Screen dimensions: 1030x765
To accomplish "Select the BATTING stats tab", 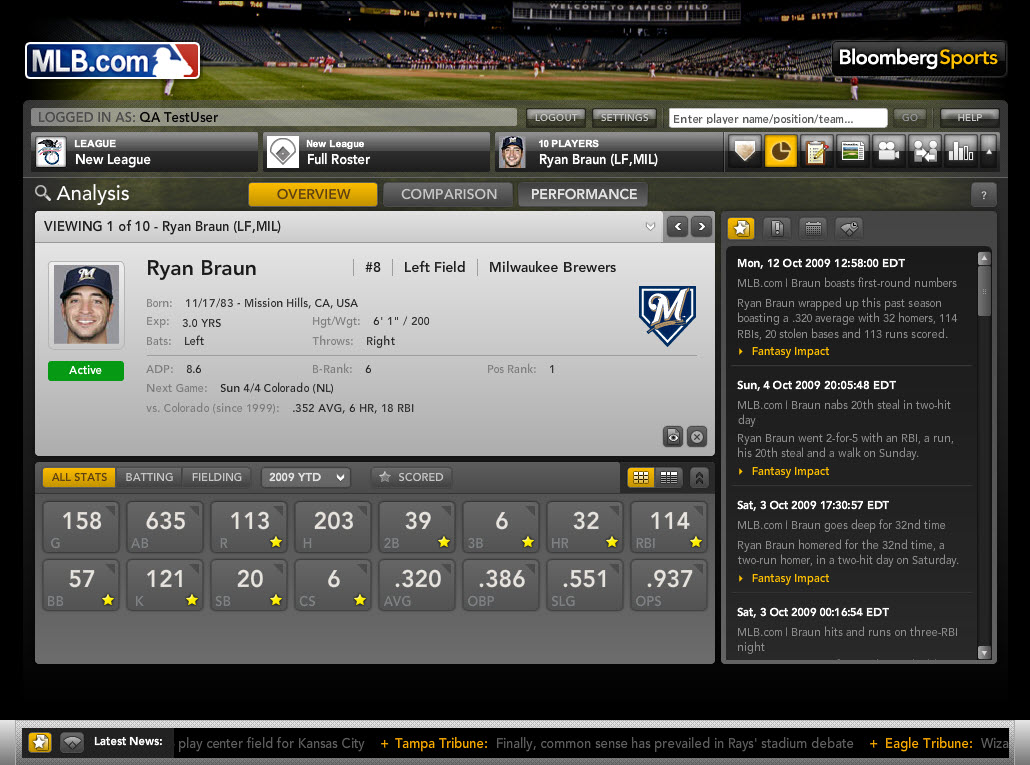I will click(x=149, y=477).
